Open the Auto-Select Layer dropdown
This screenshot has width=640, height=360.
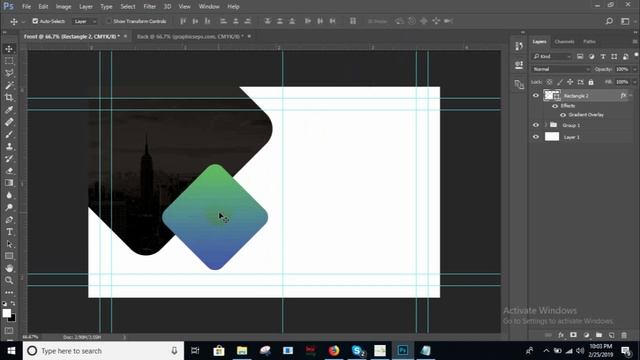coord(85,21)
